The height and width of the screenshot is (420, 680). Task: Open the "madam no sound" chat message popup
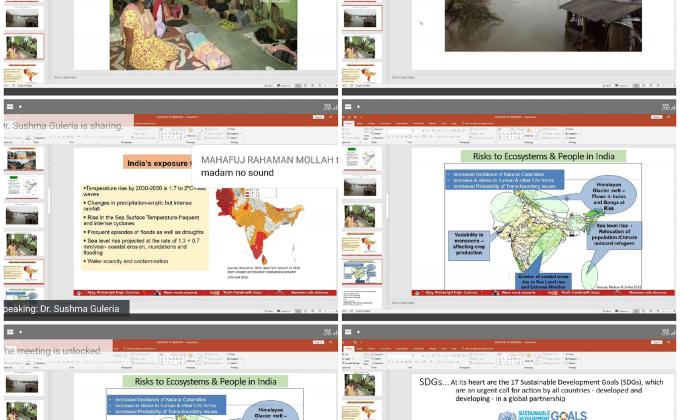pyautogui.click(x=265, y=166)
